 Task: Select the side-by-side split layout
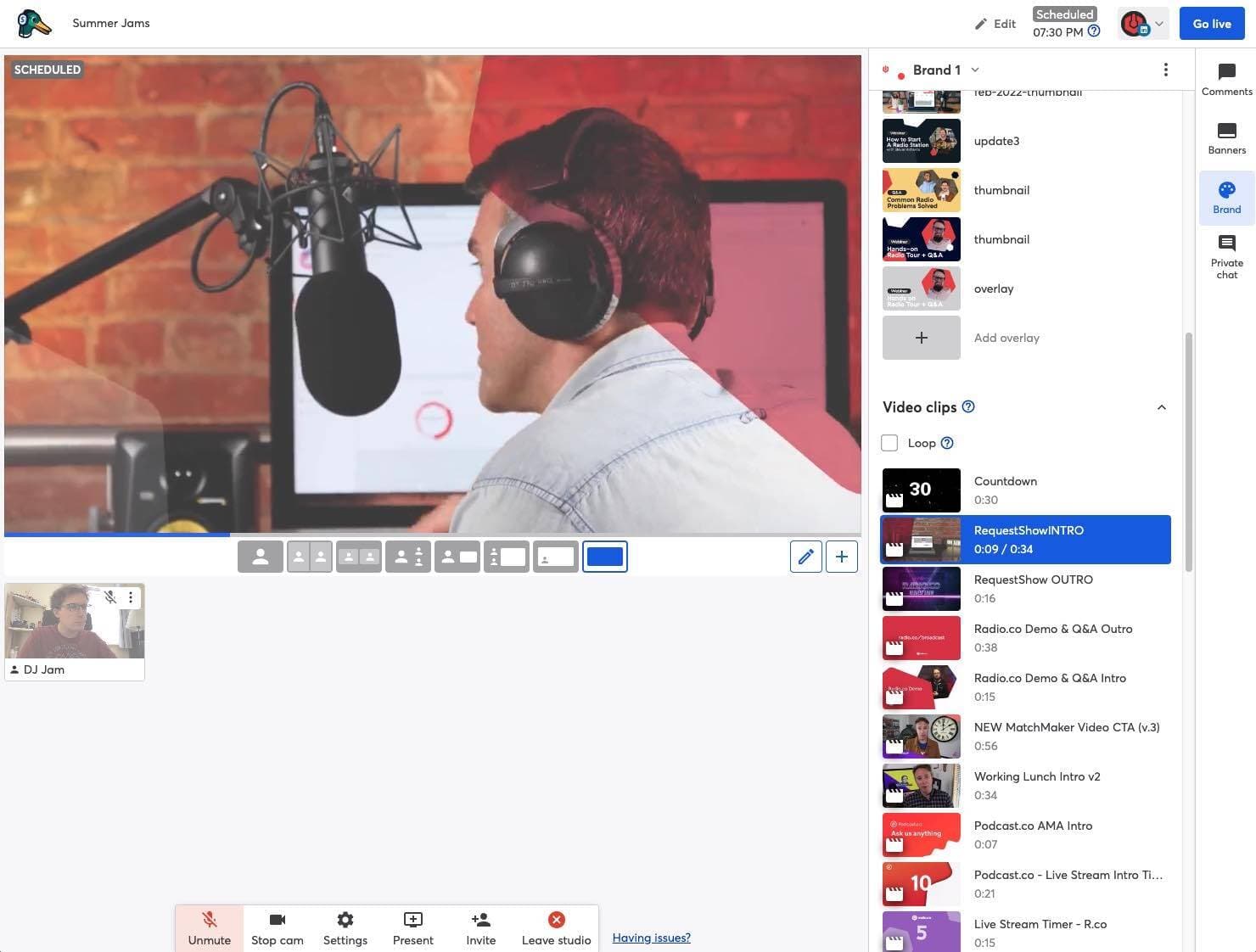coord(309,556)
